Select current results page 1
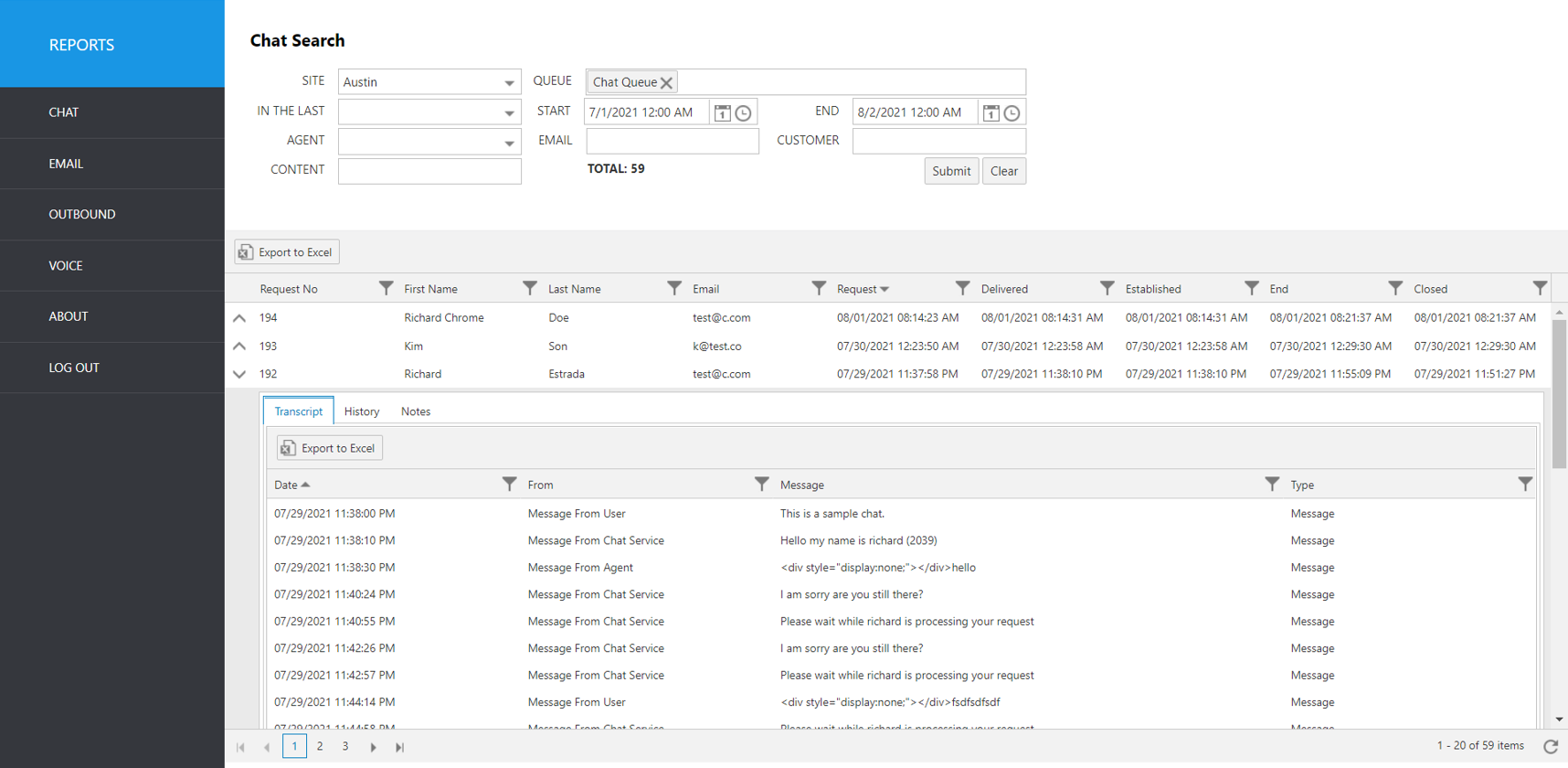The height and width of the screenshot is (768, 1568). click(294, 746)
